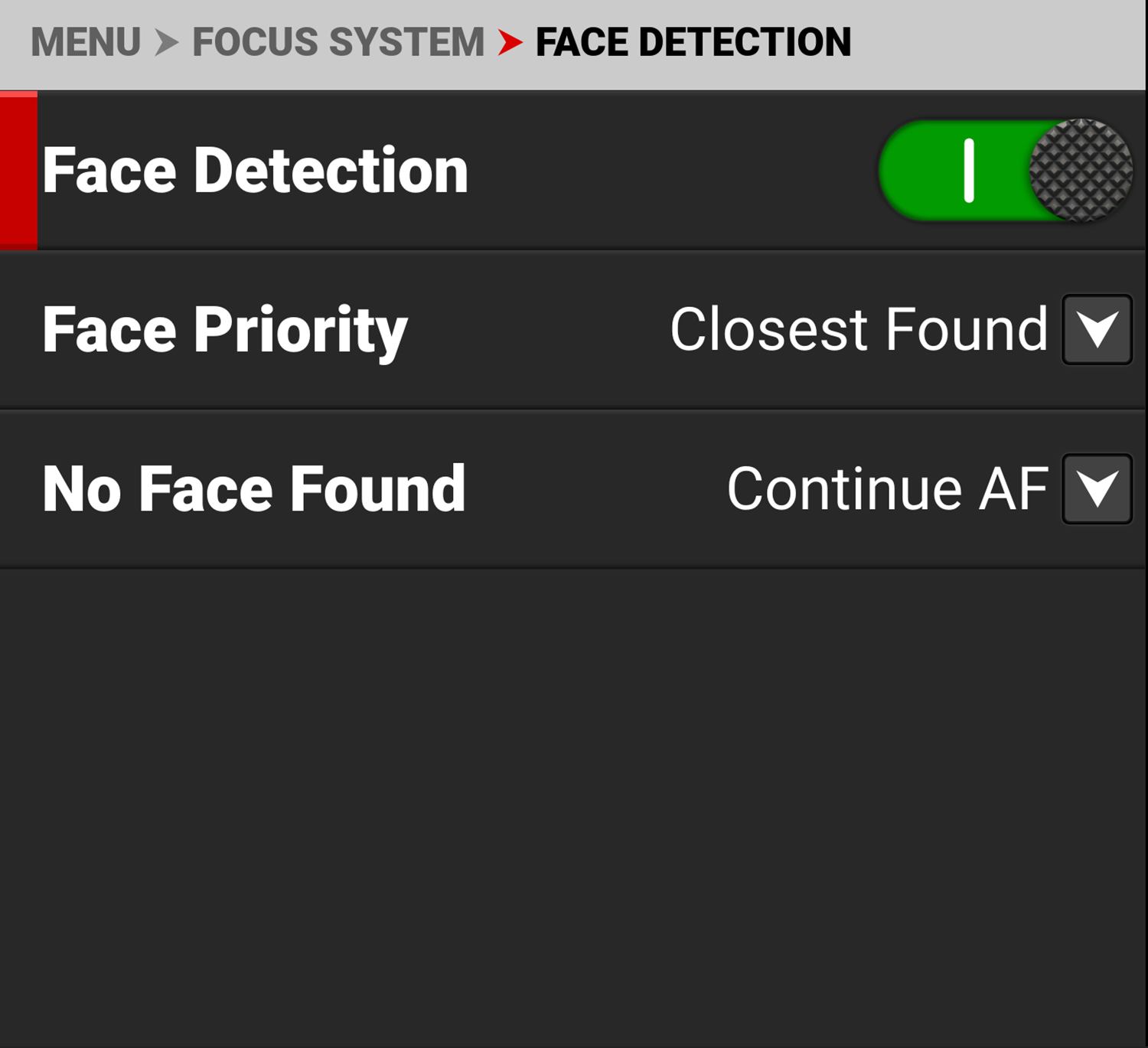Open the No Face Found dropdown arrow

point(1097,489)
